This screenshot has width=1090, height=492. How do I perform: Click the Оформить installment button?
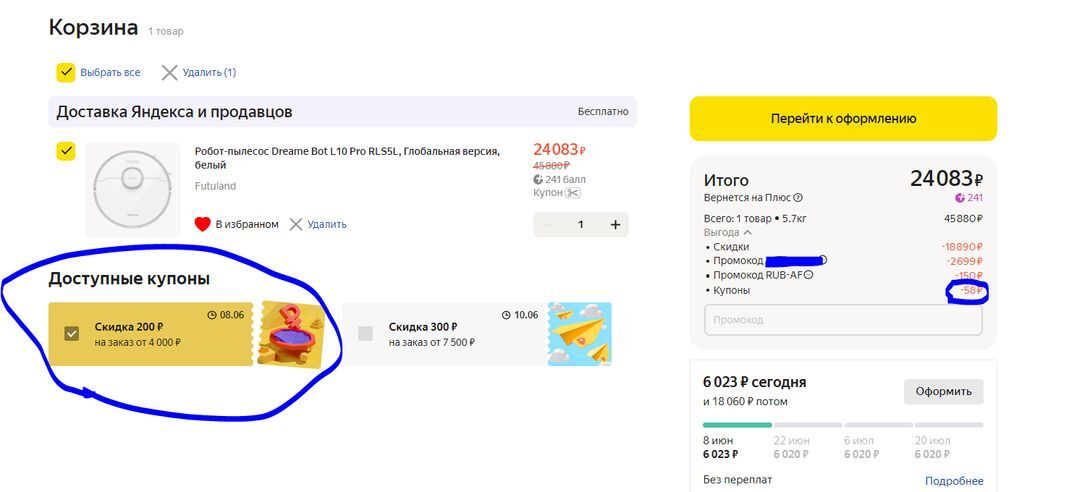tap(943, 391)
